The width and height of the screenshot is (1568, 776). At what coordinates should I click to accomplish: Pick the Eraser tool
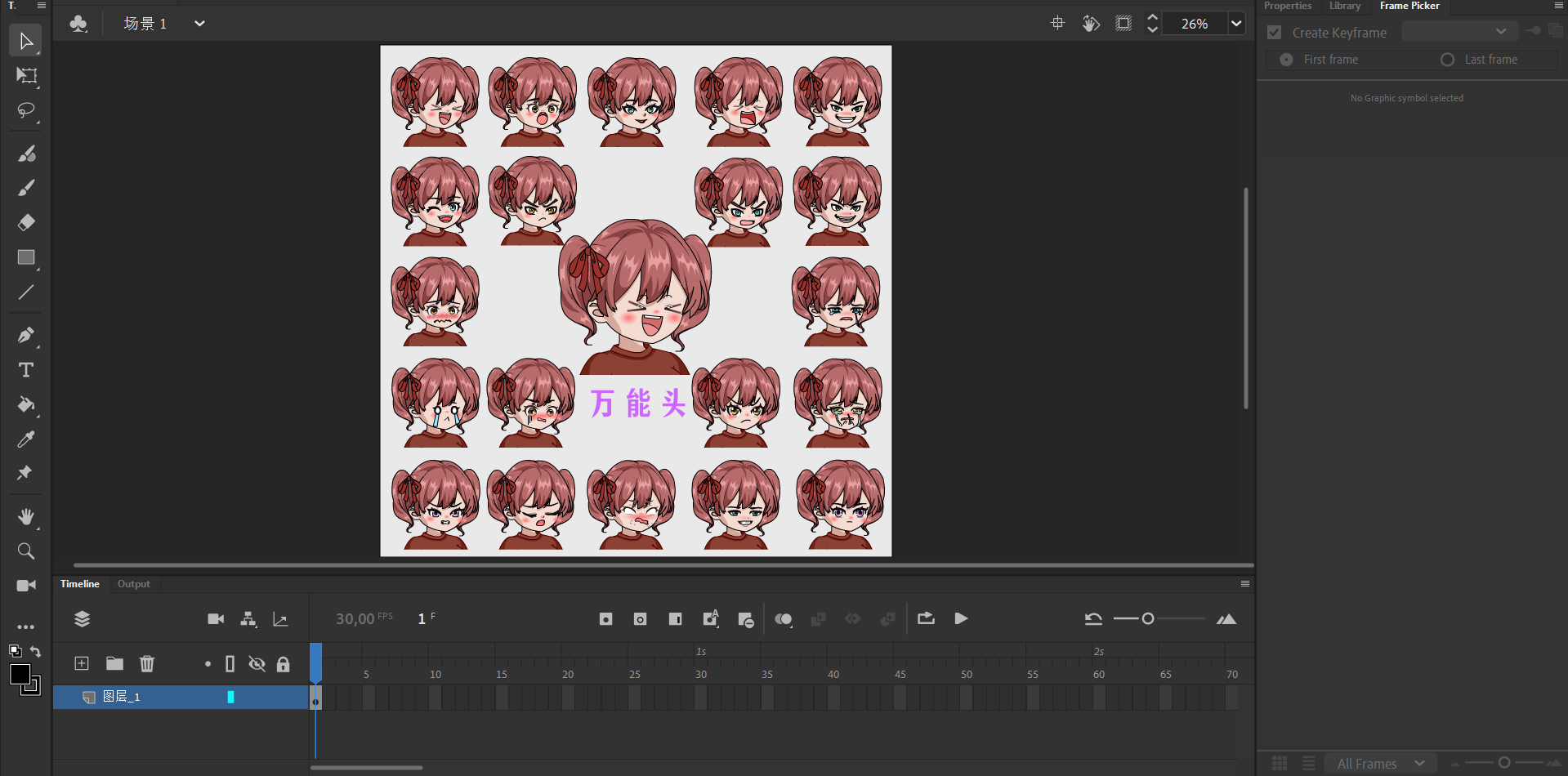[26, 222]
